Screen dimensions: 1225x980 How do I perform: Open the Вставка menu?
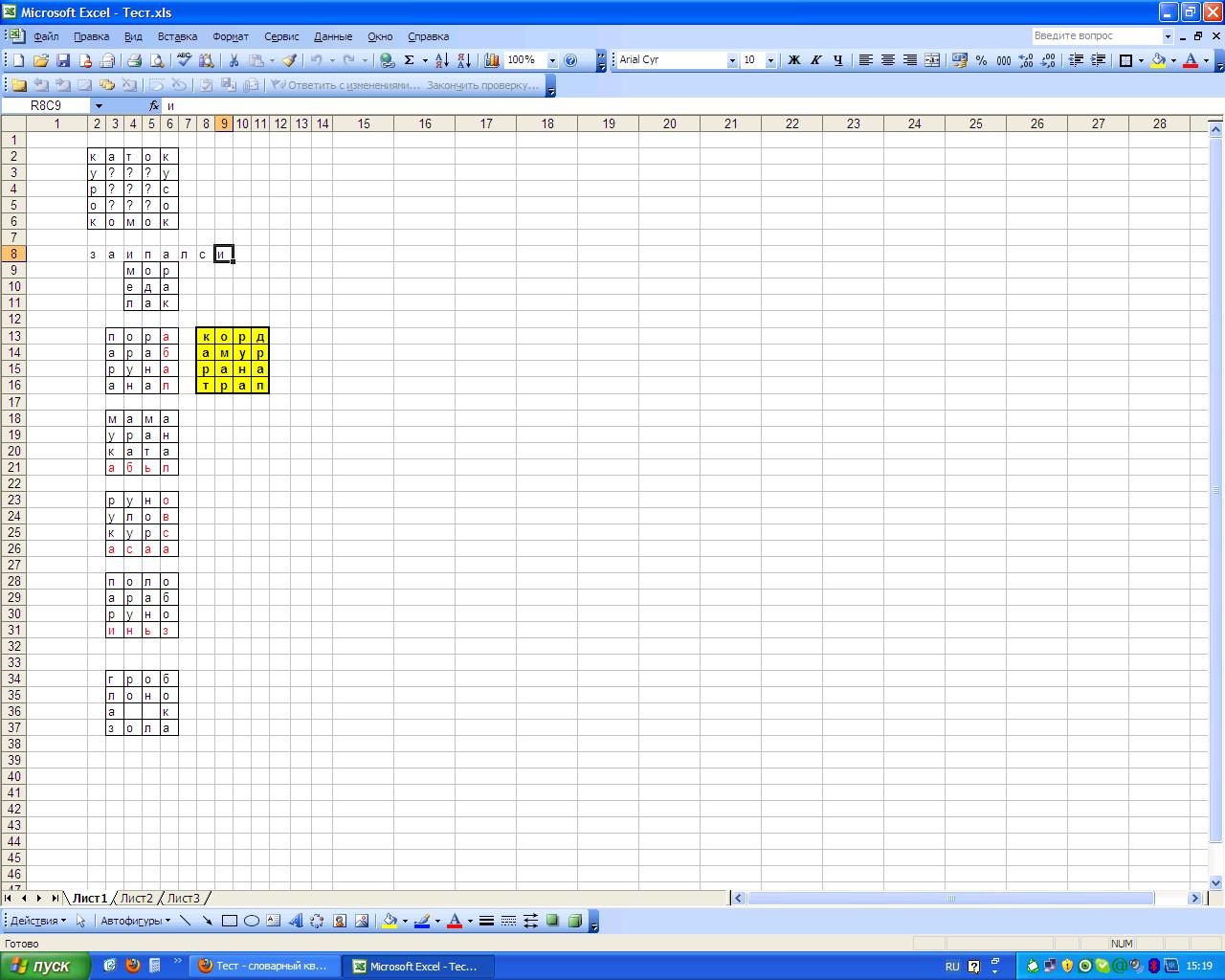[x=177, y=36]
